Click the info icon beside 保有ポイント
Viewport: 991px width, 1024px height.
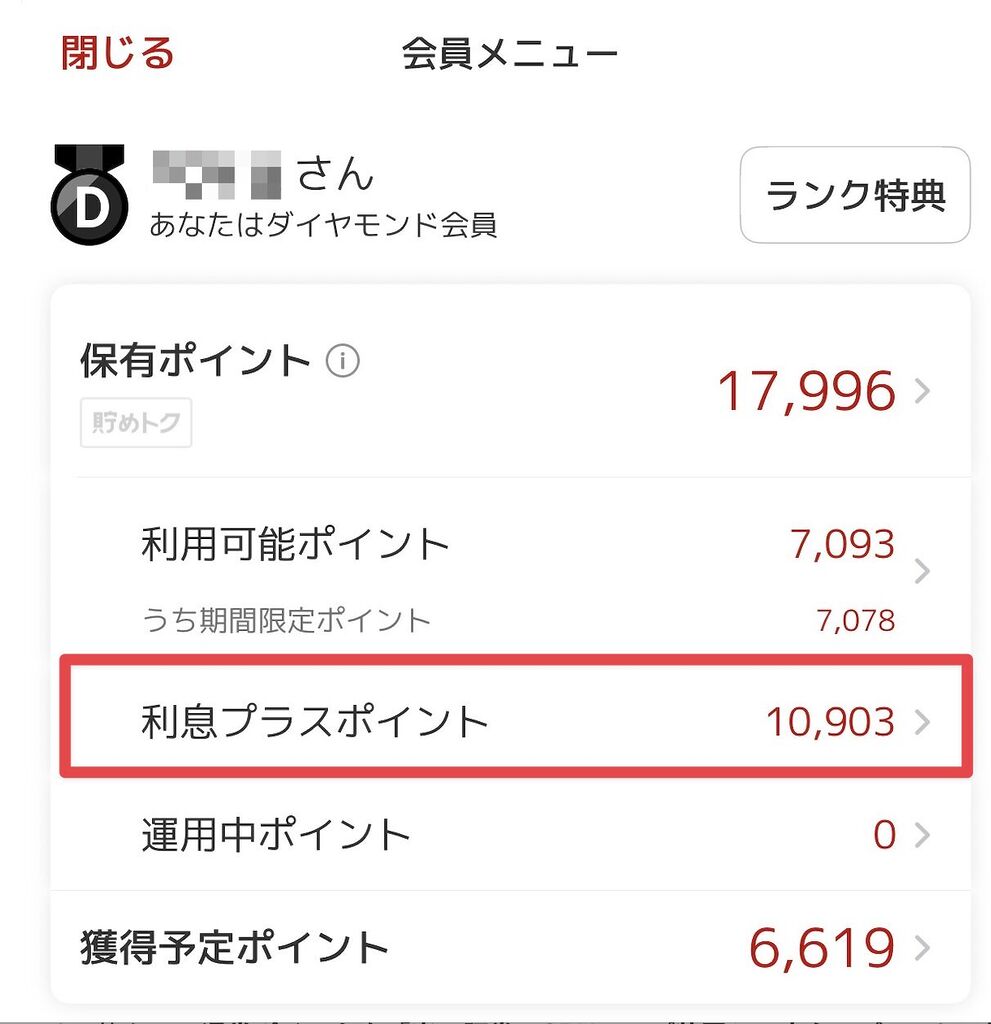(x=343, y=361)
